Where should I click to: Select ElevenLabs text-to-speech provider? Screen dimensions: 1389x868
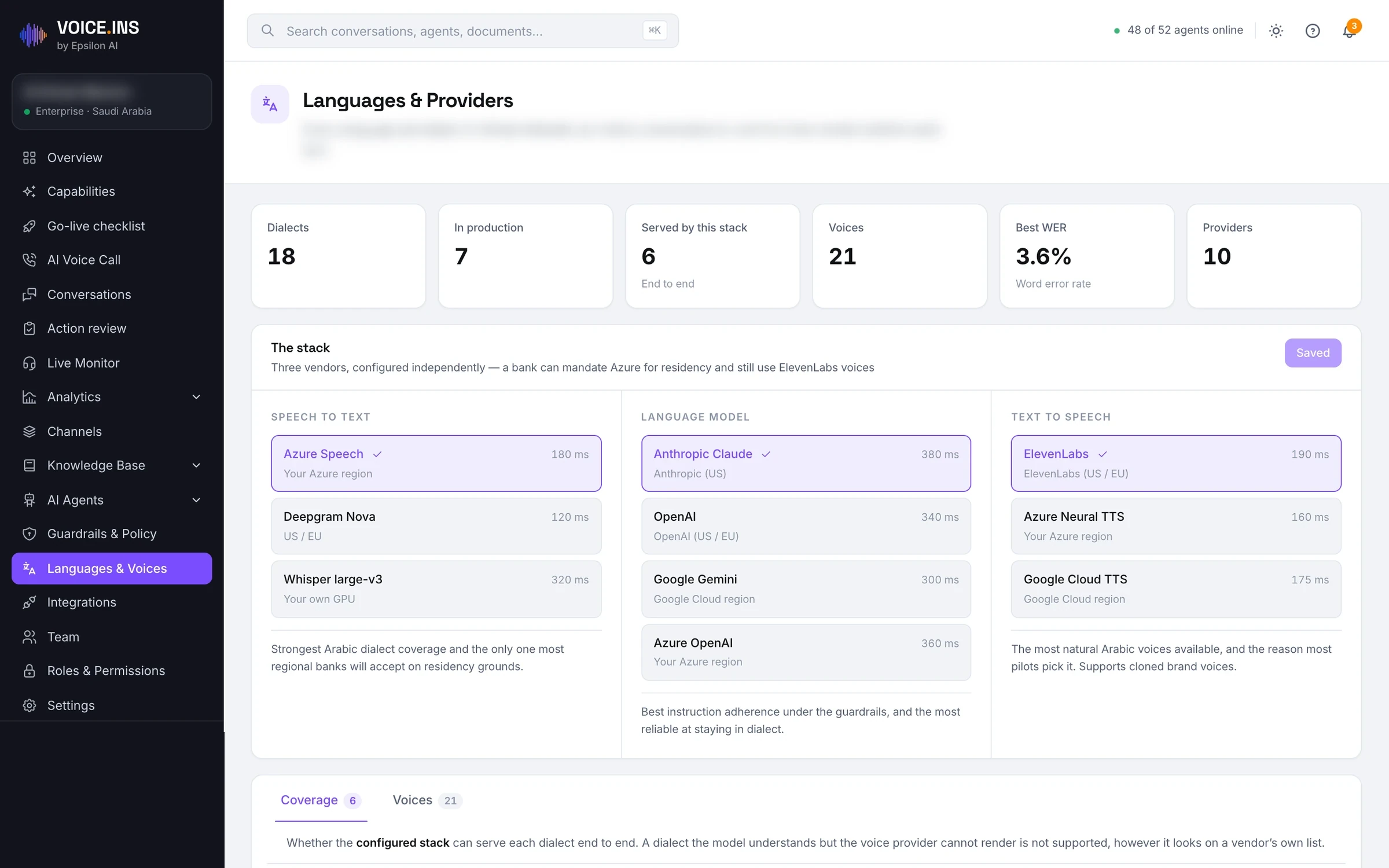coord(1176,464)
